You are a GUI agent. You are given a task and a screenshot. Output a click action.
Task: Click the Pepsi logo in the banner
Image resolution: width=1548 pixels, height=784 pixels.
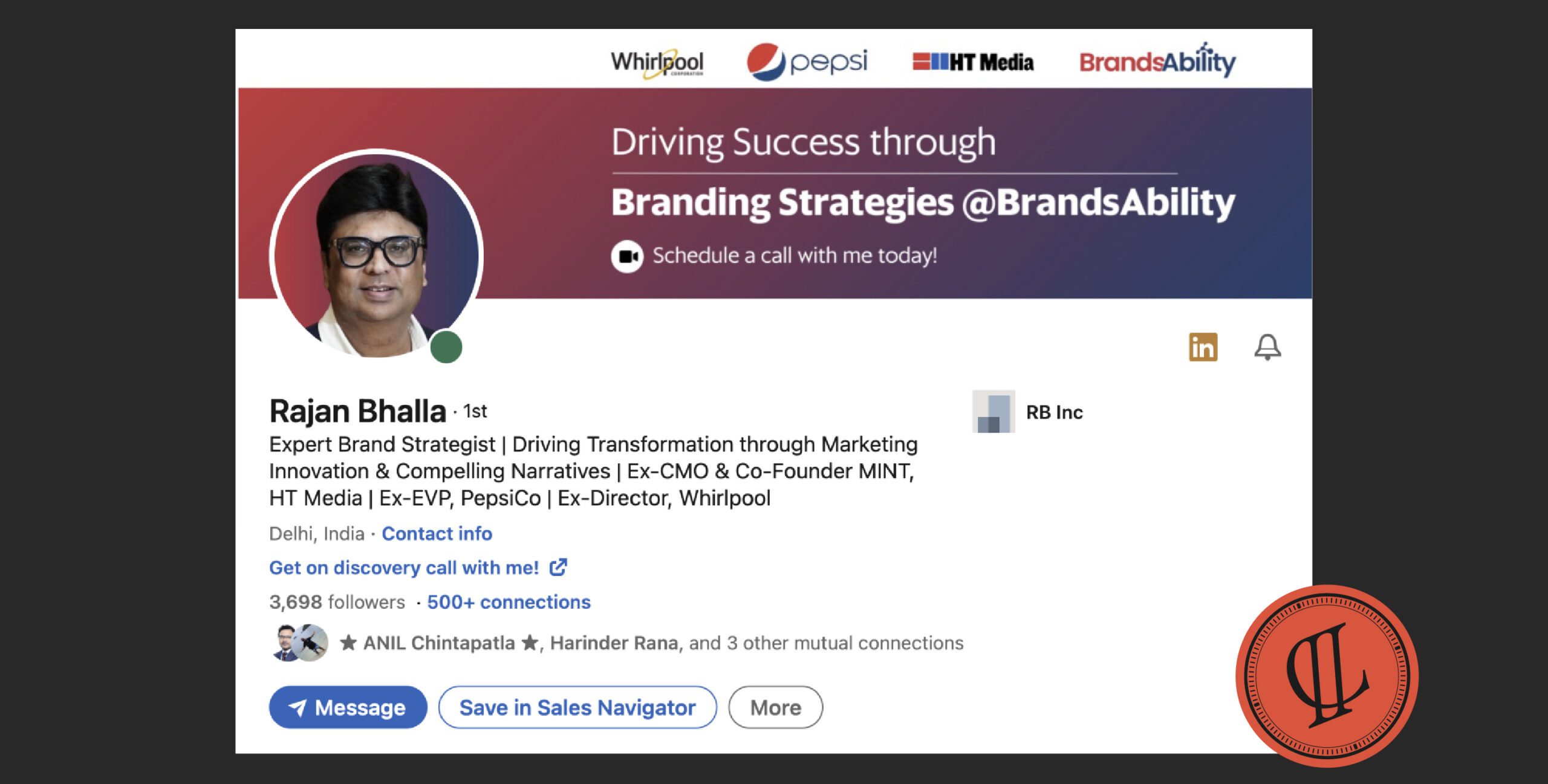click(x=807, y=62)
